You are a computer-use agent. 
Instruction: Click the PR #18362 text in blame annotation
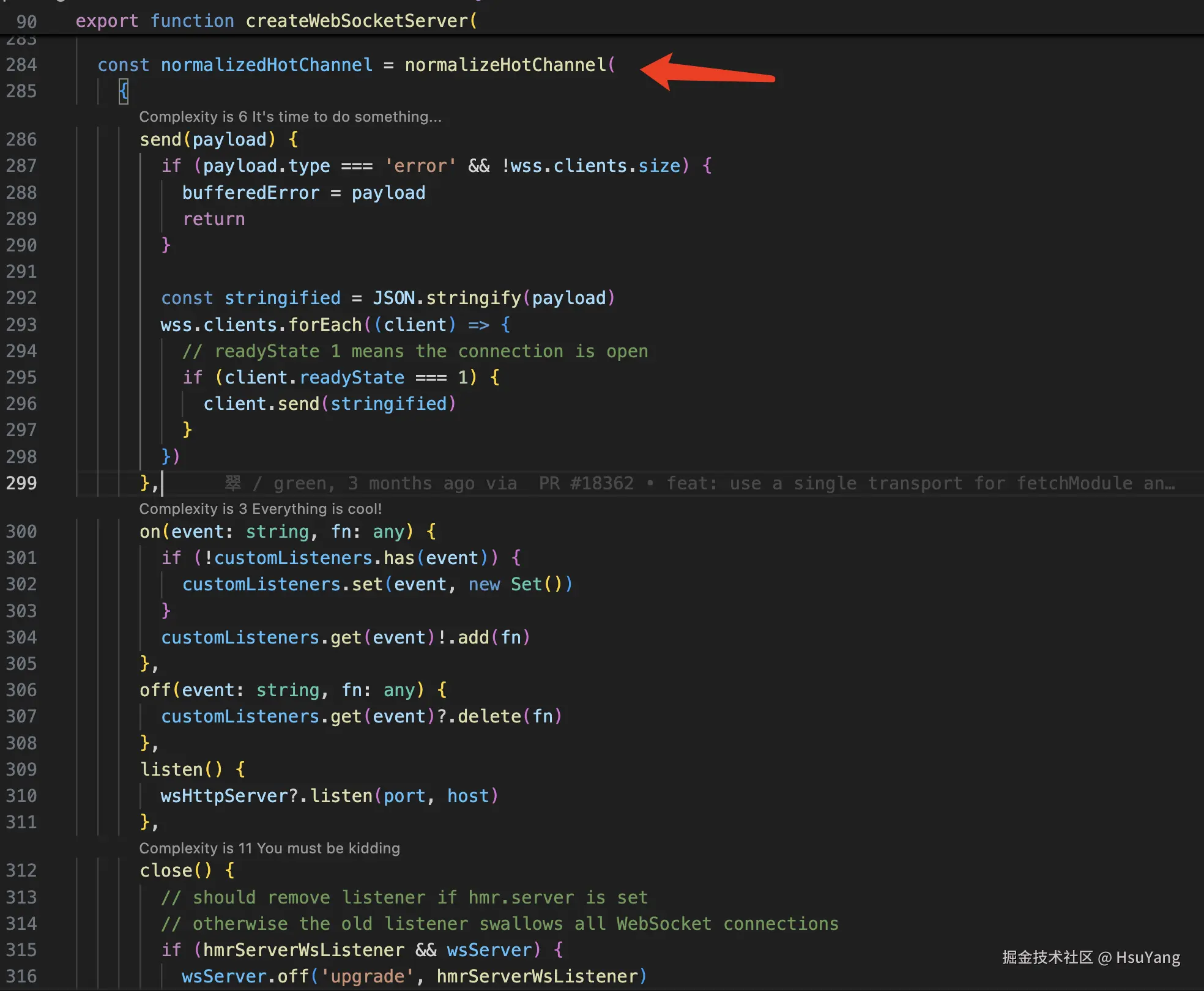(585, 483)
